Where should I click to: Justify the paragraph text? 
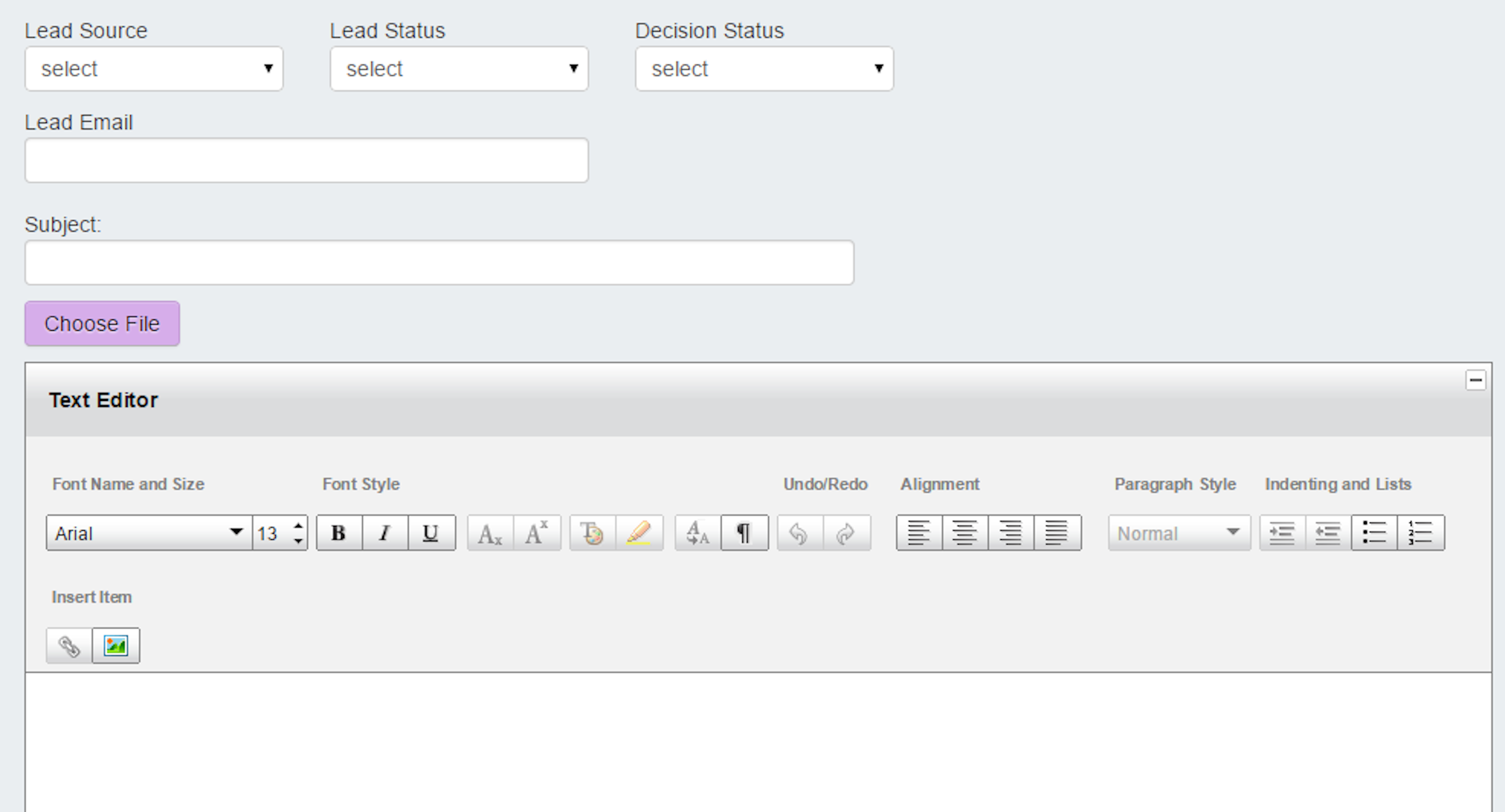(1057, 532)
